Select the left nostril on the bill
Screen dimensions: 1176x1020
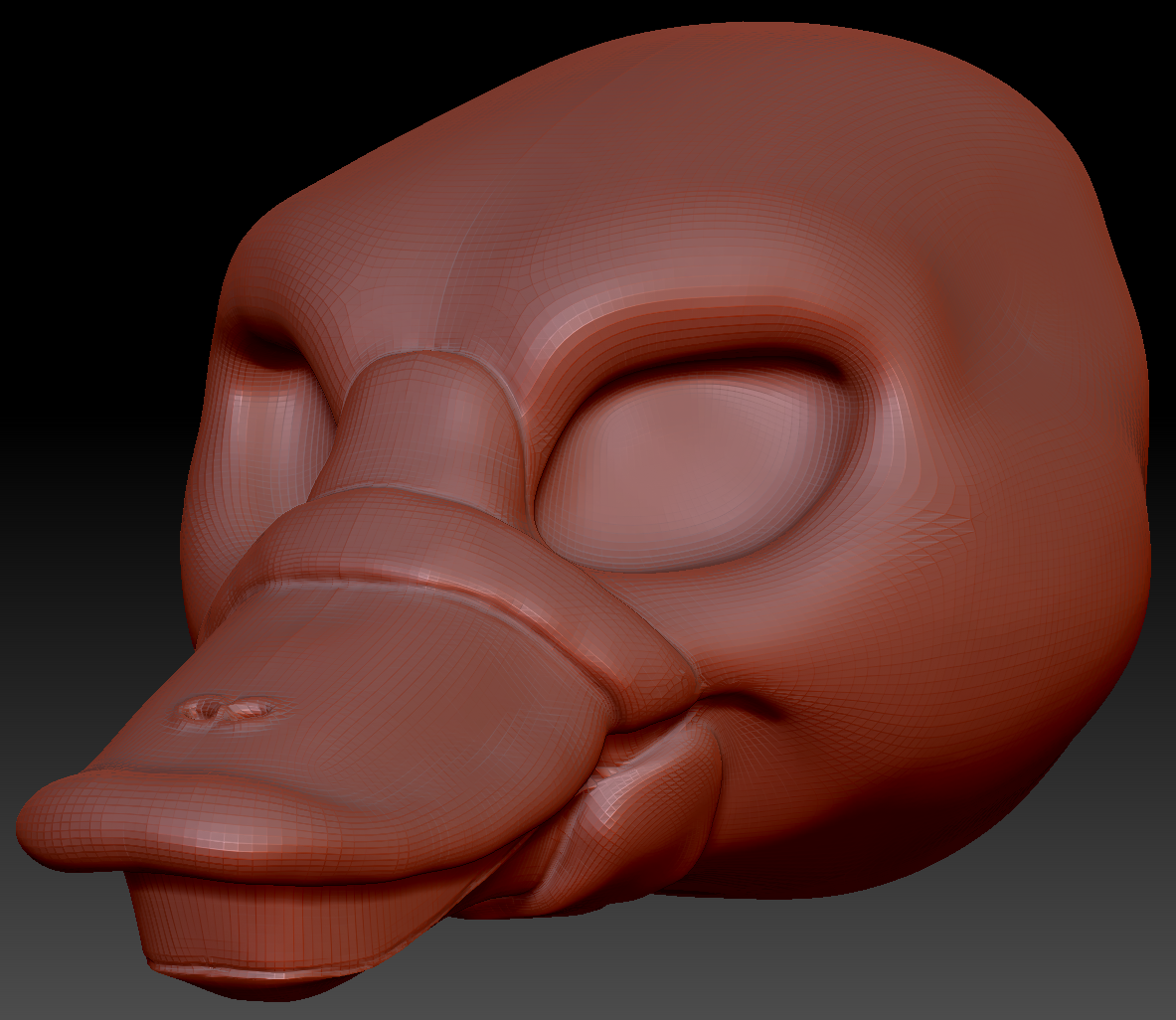206,708
